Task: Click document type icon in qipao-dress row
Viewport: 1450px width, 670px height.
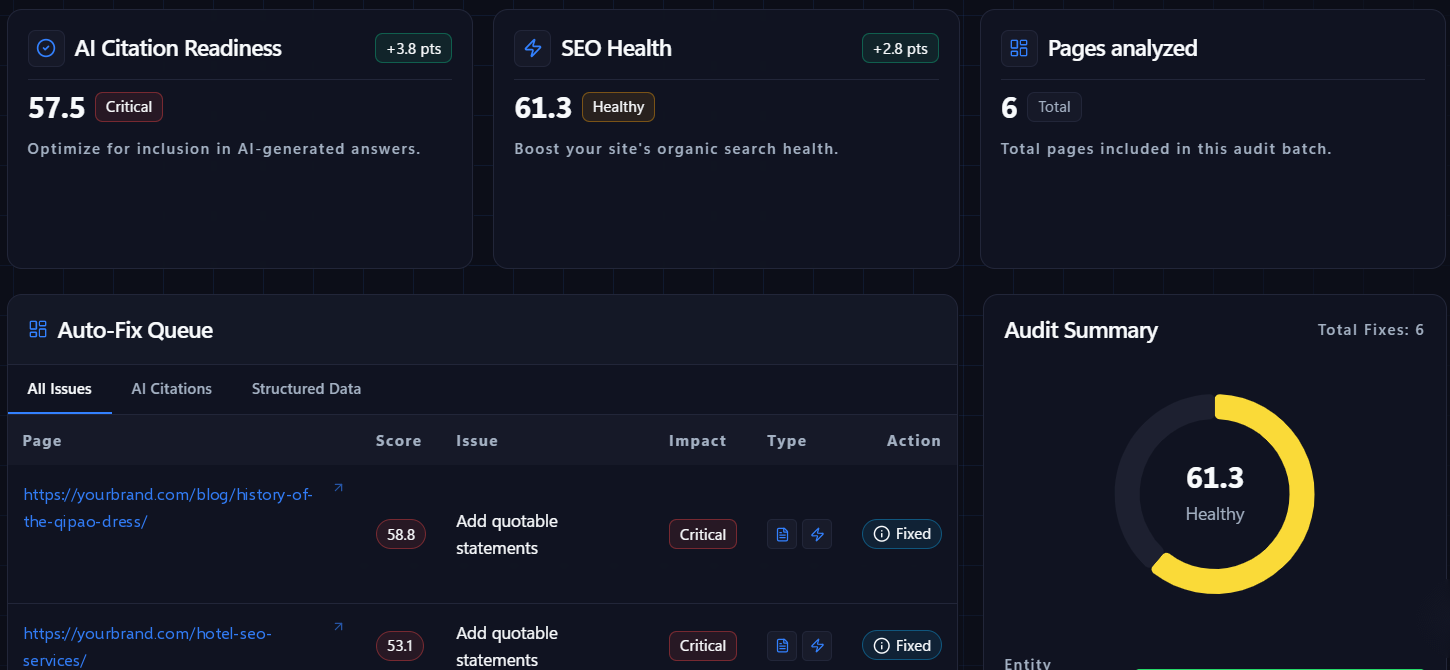Action: click(x=782, y=534)
